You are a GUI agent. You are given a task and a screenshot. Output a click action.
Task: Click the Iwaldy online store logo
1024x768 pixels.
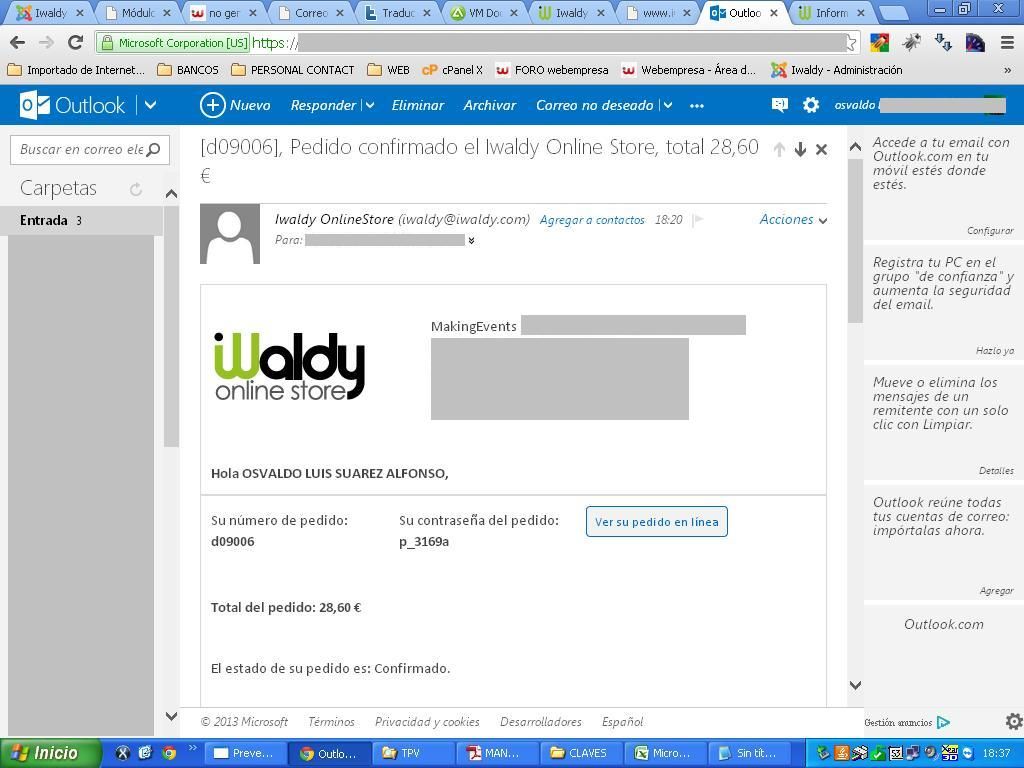[289, 366]
